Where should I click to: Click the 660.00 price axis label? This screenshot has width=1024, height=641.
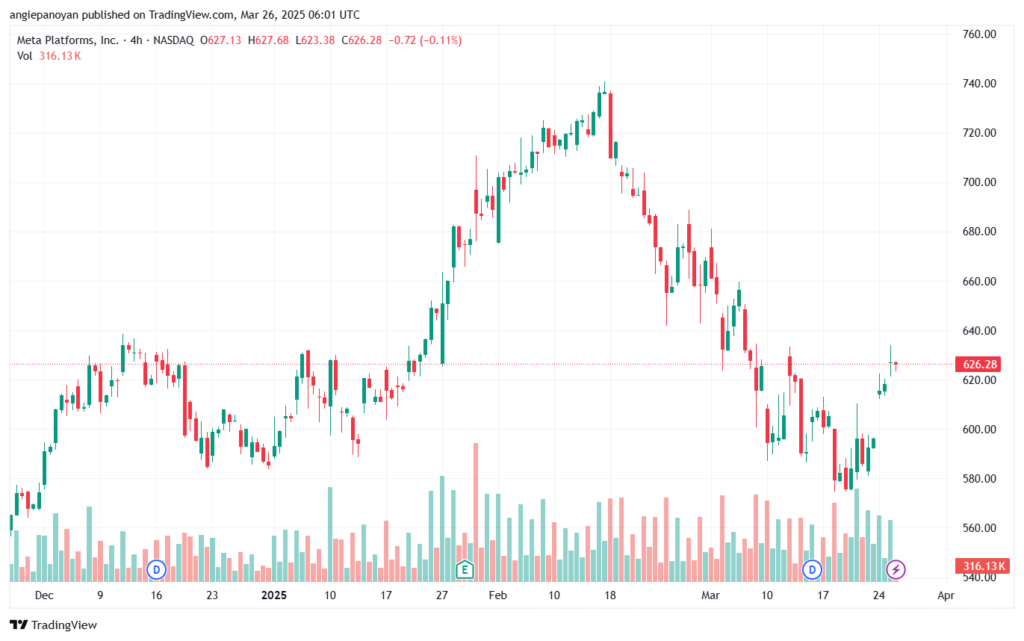point(980,281)
